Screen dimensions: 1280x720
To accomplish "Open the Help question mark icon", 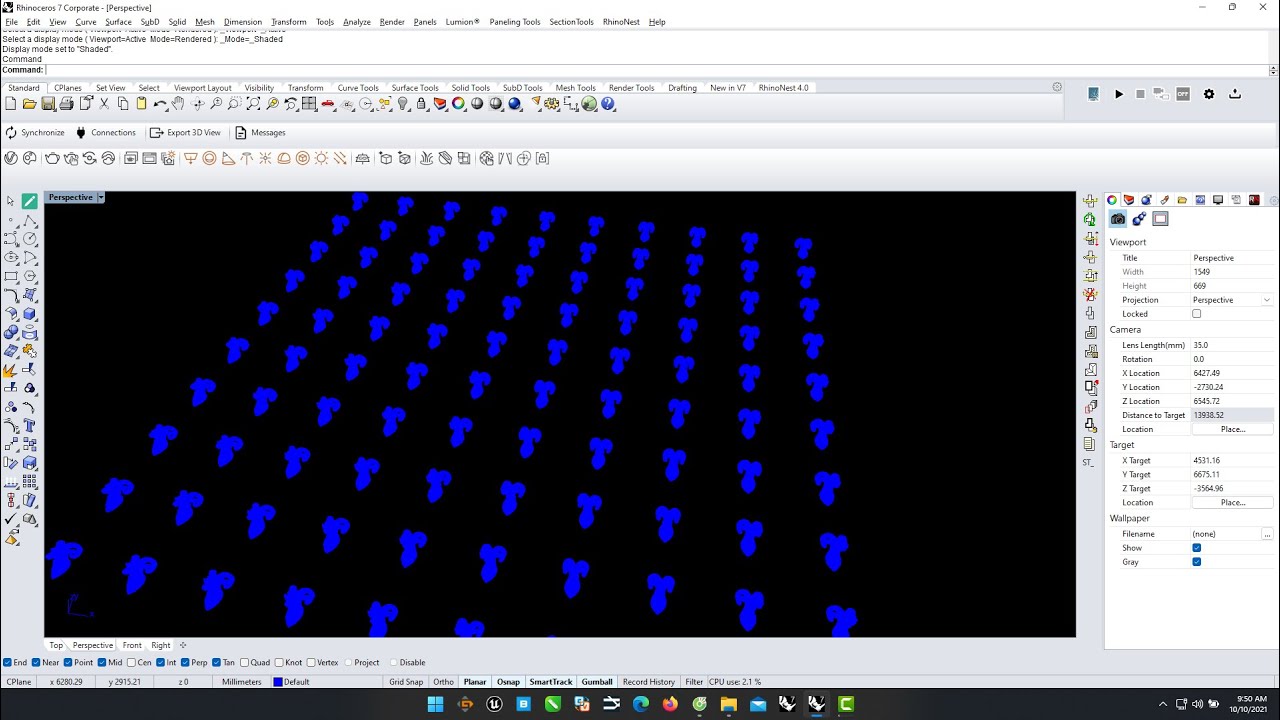I will pyautogui.click(x=608, y=104).
